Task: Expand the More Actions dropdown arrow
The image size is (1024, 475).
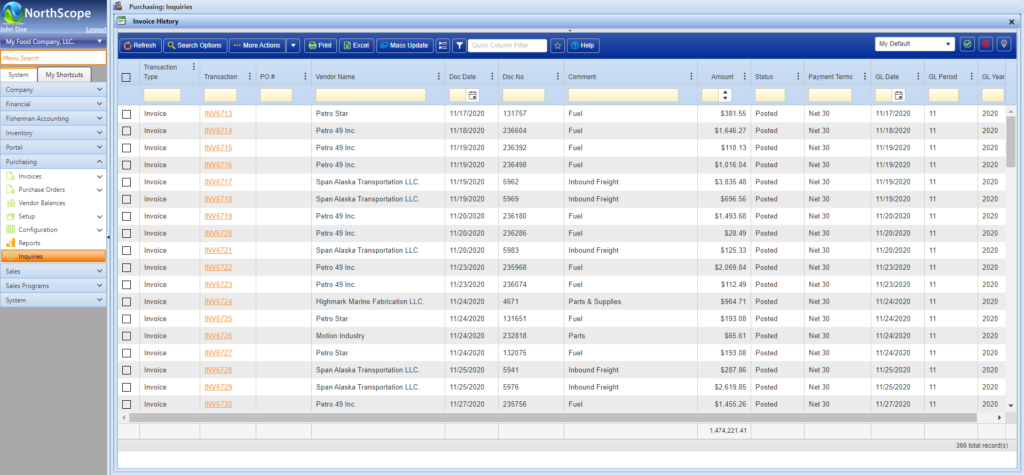Action: pyautogui.click(x=293, y=45)
